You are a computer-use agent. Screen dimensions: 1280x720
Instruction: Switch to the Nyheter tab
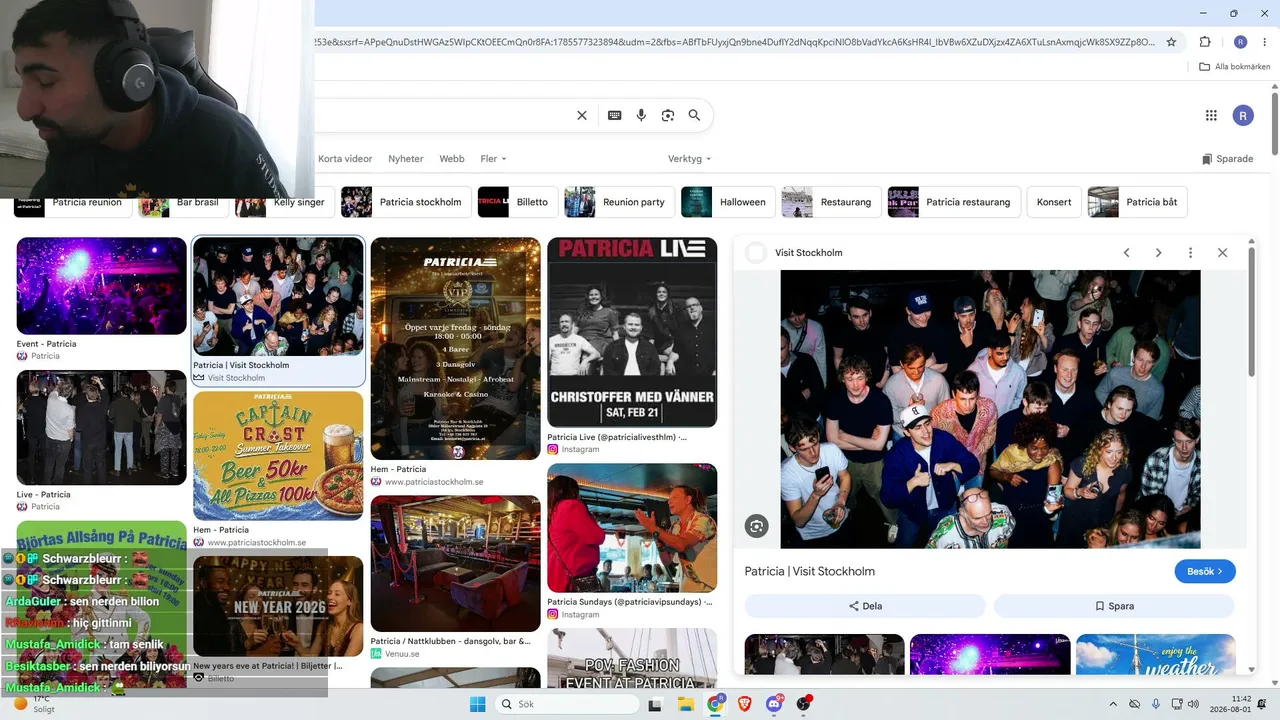(x=406, y=159)
